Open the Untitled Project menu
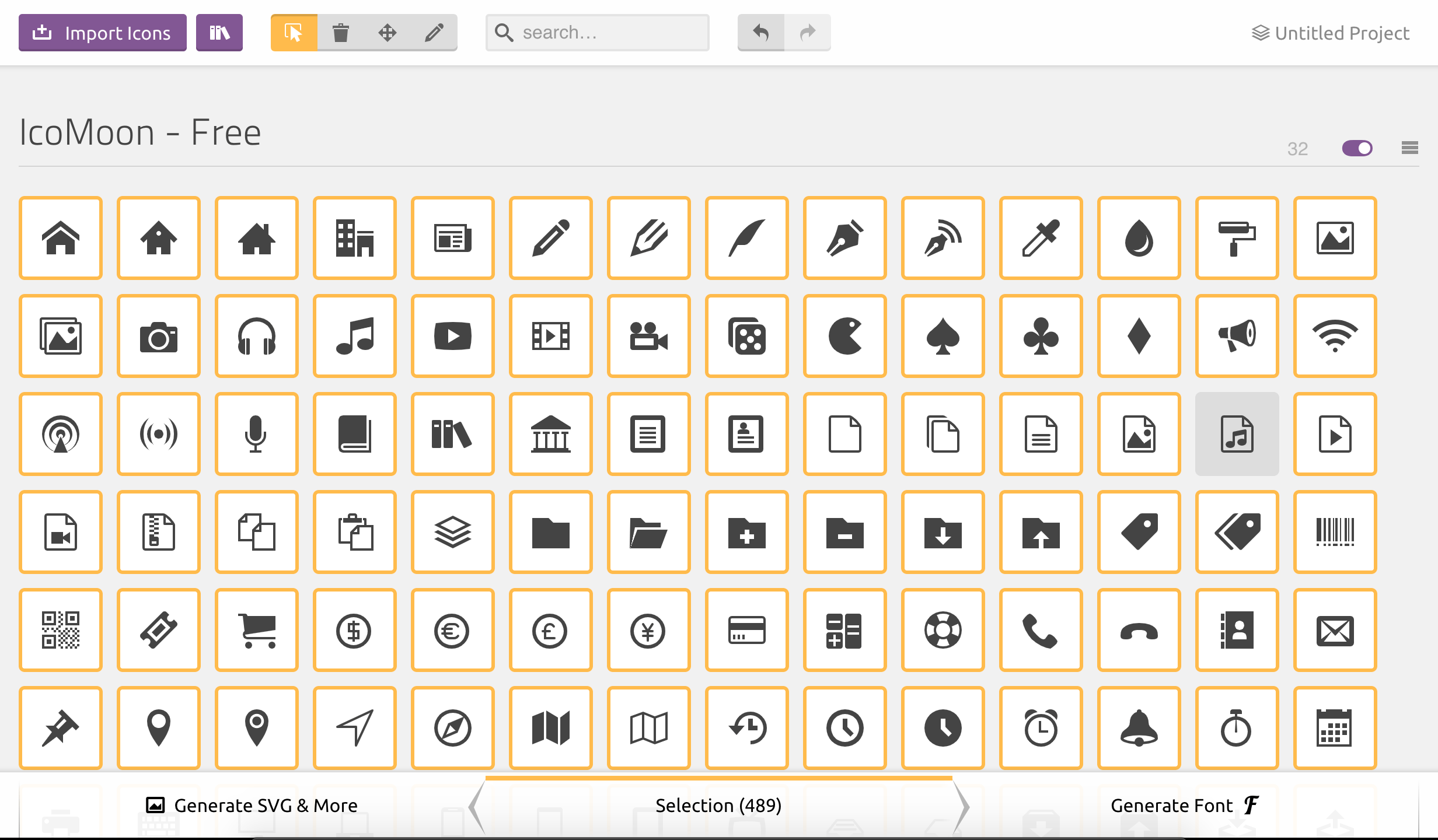Screen dimensions: 1438x840 (x=1331, y=33)
